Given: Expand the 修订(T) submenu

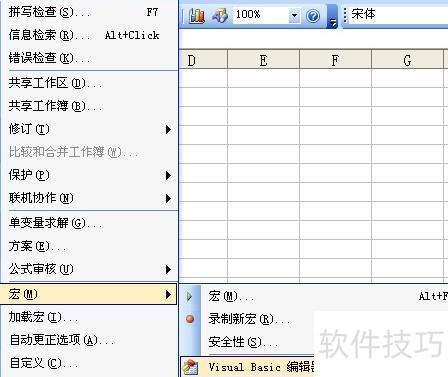Looking at the screenshot, I should pyautogui.click(x=89, y=129).
